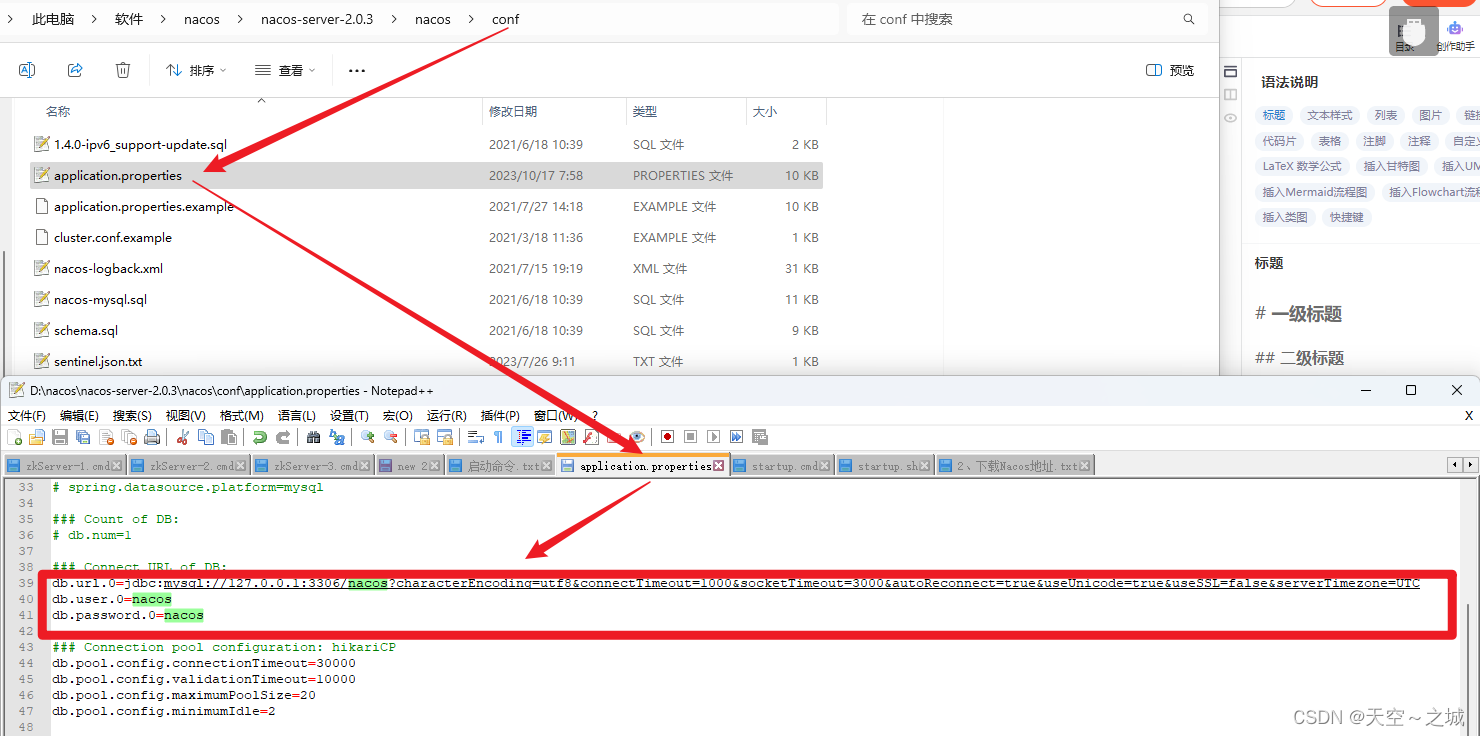1480x736 pixels.
Task: Select the nacos-mysql.sql file row
Action: (x=427, y=299)
